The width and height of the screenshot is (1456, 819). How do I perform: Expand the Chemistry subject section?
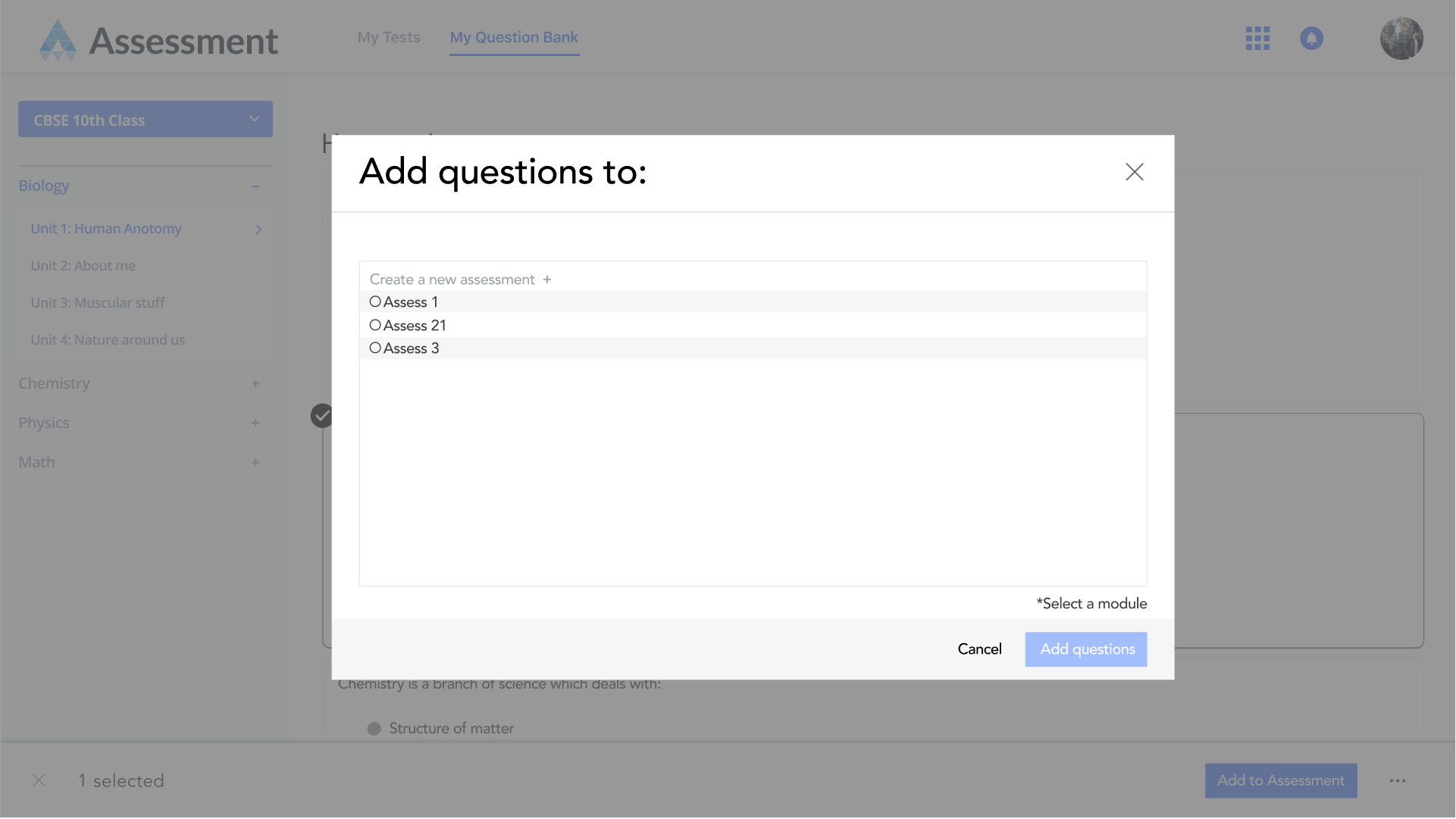(x=255, y=383)
